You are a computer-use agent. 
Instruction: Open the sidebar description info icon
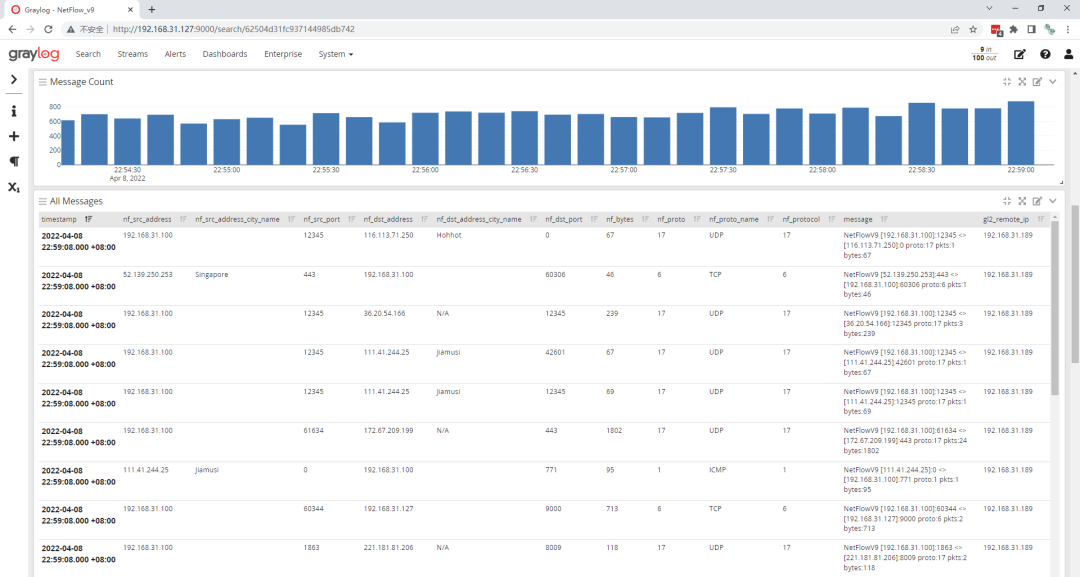(14, 111)
